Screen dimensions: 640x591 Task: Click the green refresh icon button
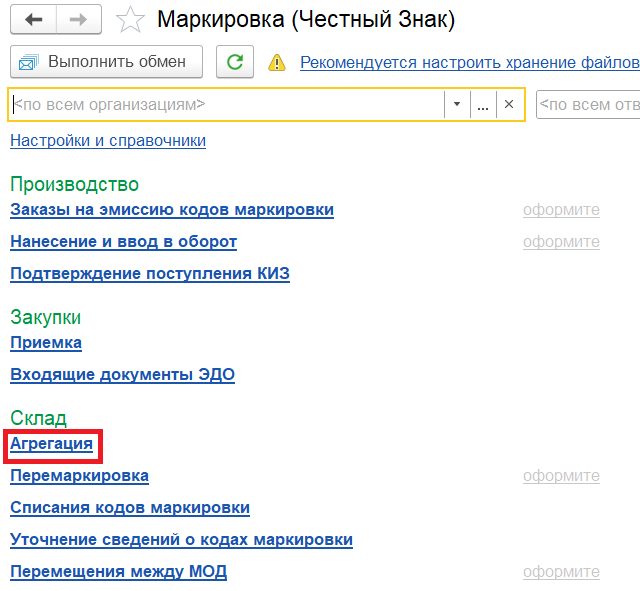235,62
